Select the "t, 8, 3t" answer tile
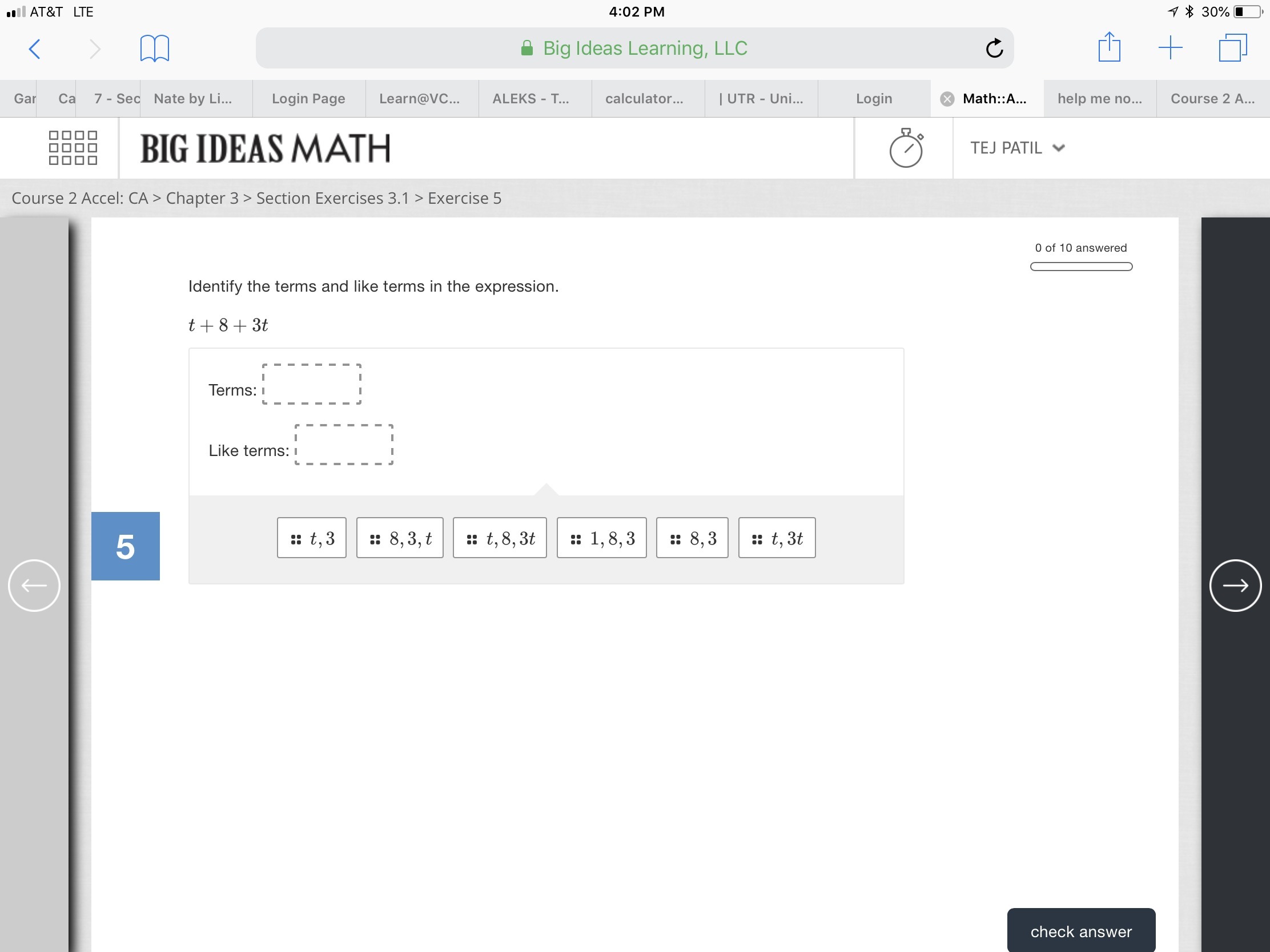This screenshot has height=952, width=1270. tap(500, 538)
